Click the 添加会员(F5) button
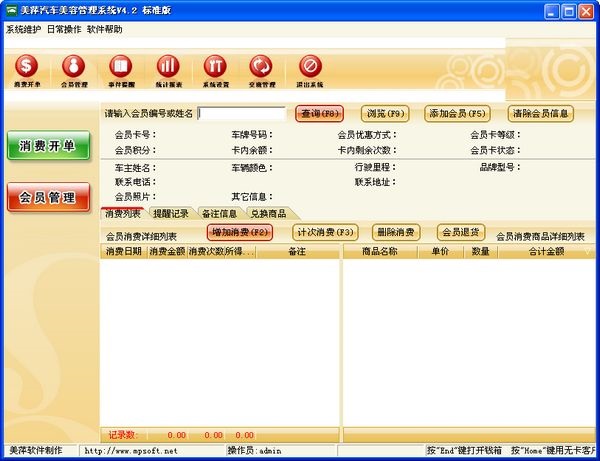 point(457,114)
